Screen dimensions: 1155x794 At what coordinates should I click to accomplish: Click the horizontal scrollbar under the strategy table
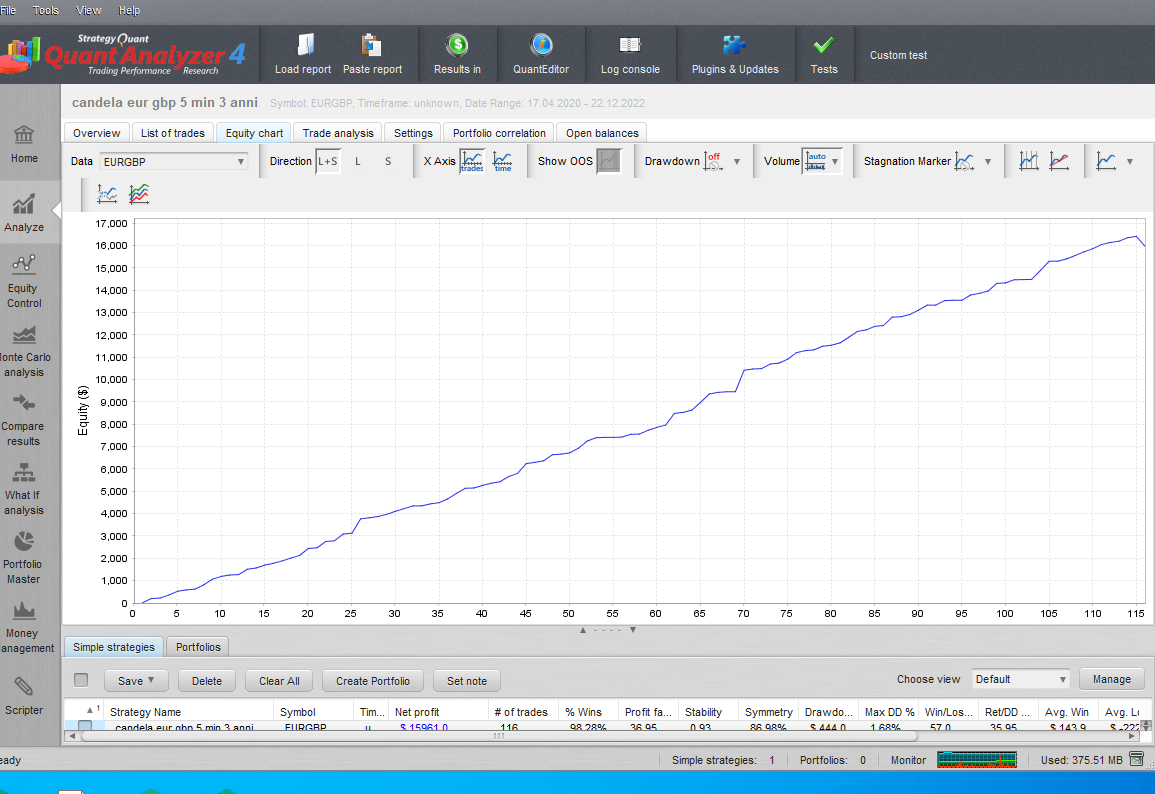click(x=500, y=736)
